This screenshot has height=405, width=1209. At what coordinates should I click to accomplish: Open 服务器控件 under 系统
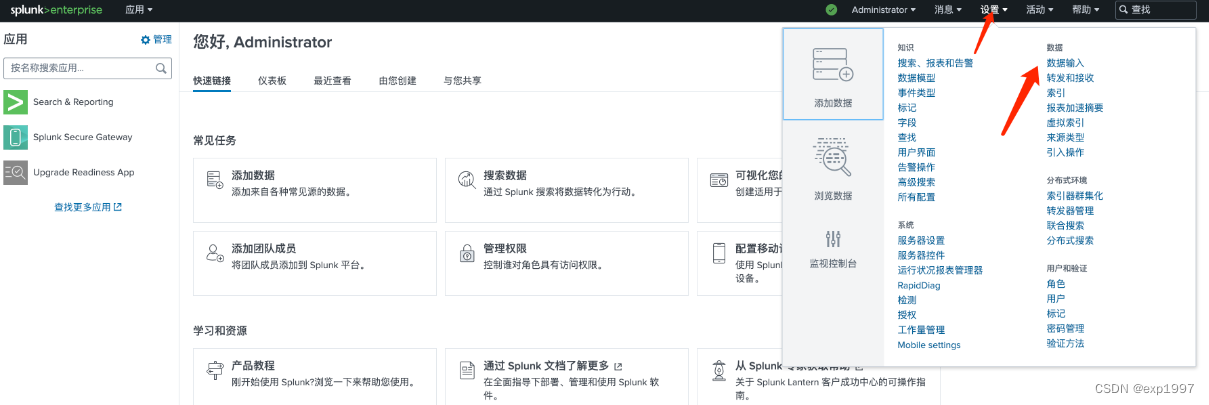[921, 255]
